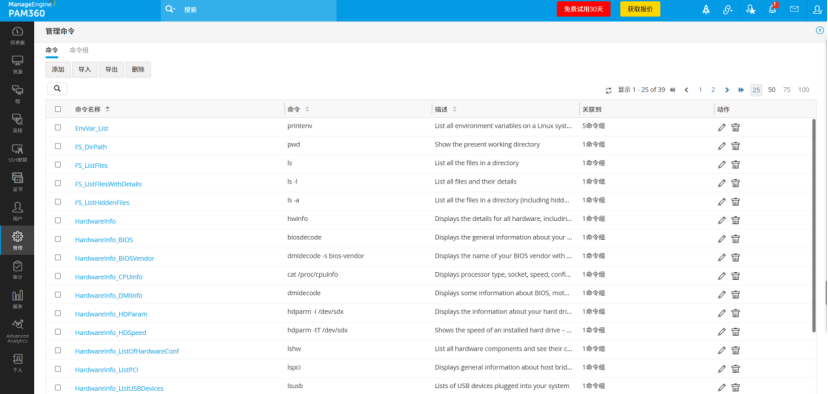Click the magnifier search button above table
This screenshot has width=828, height=394.
[57, 88]
